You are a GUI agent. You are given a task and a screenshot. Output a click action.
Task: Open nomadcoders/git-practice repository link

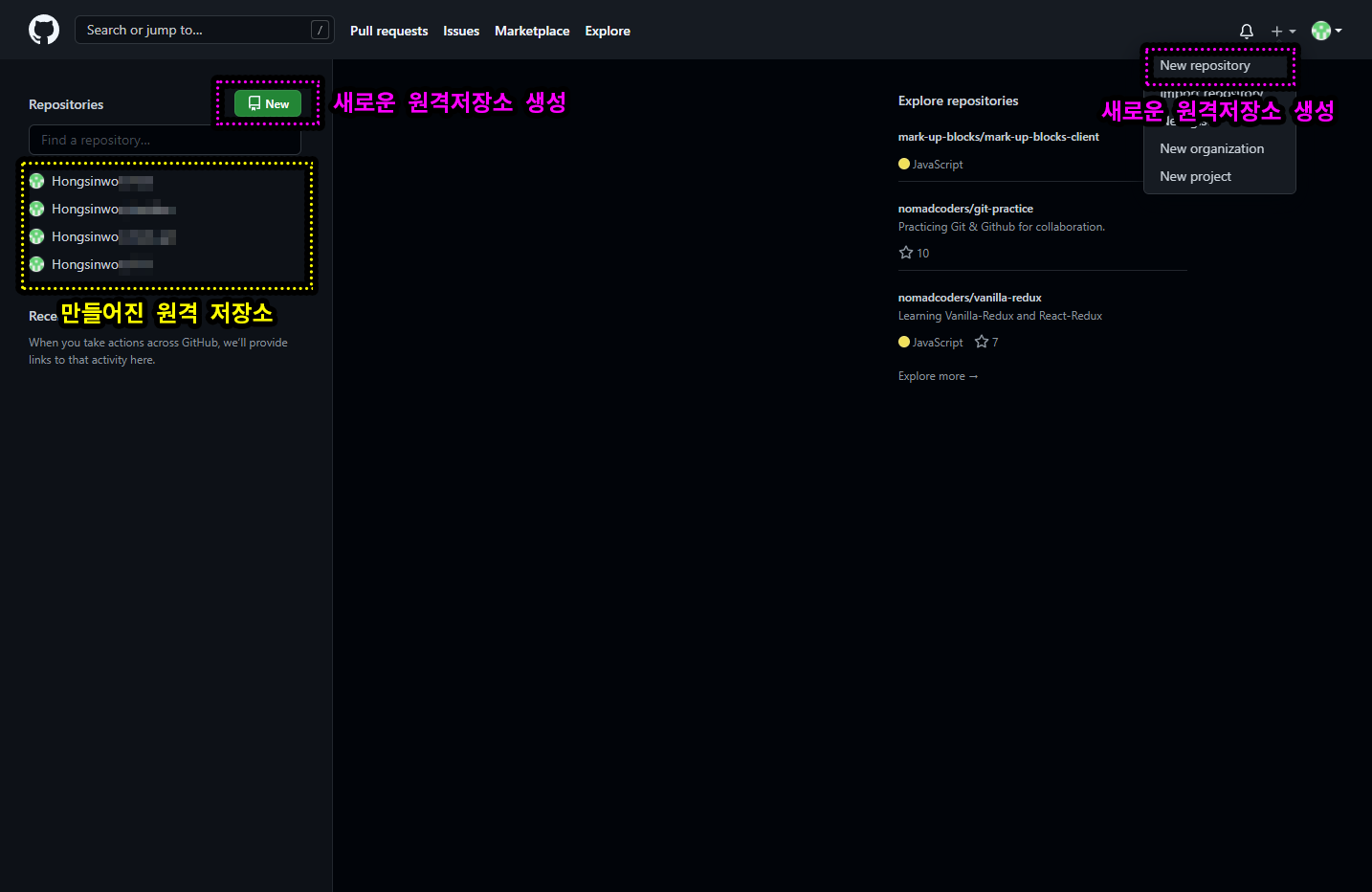pos(965,209)
